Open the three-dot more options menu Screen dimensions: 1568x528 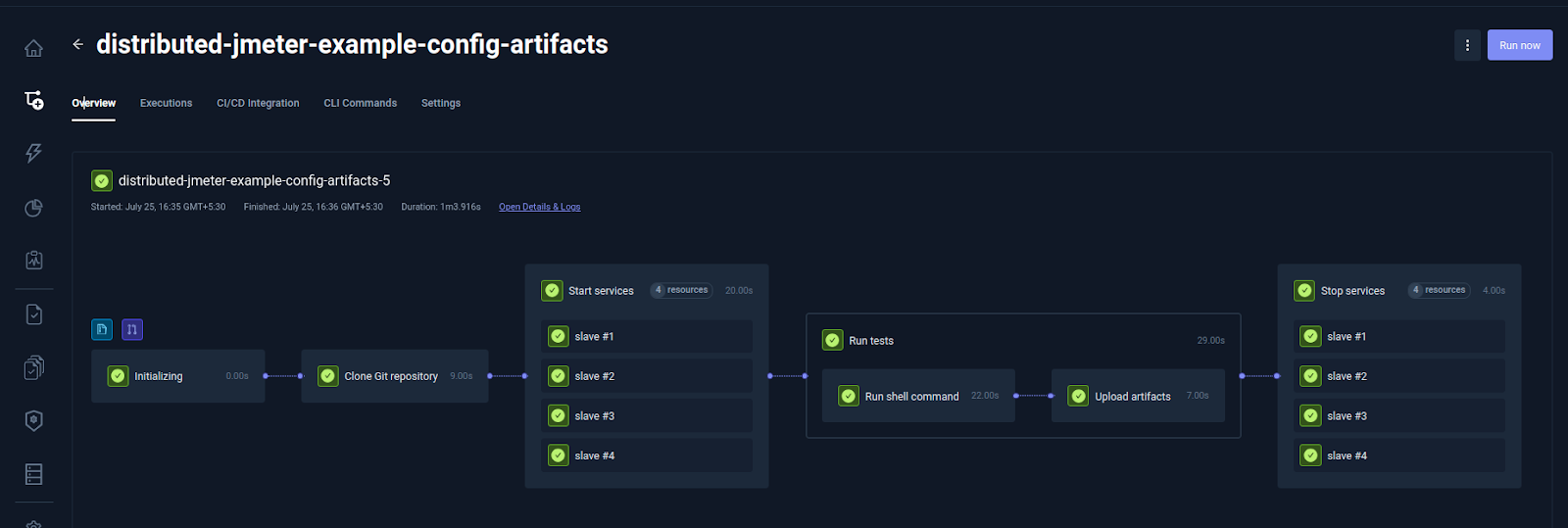[x=1467, y=45]
